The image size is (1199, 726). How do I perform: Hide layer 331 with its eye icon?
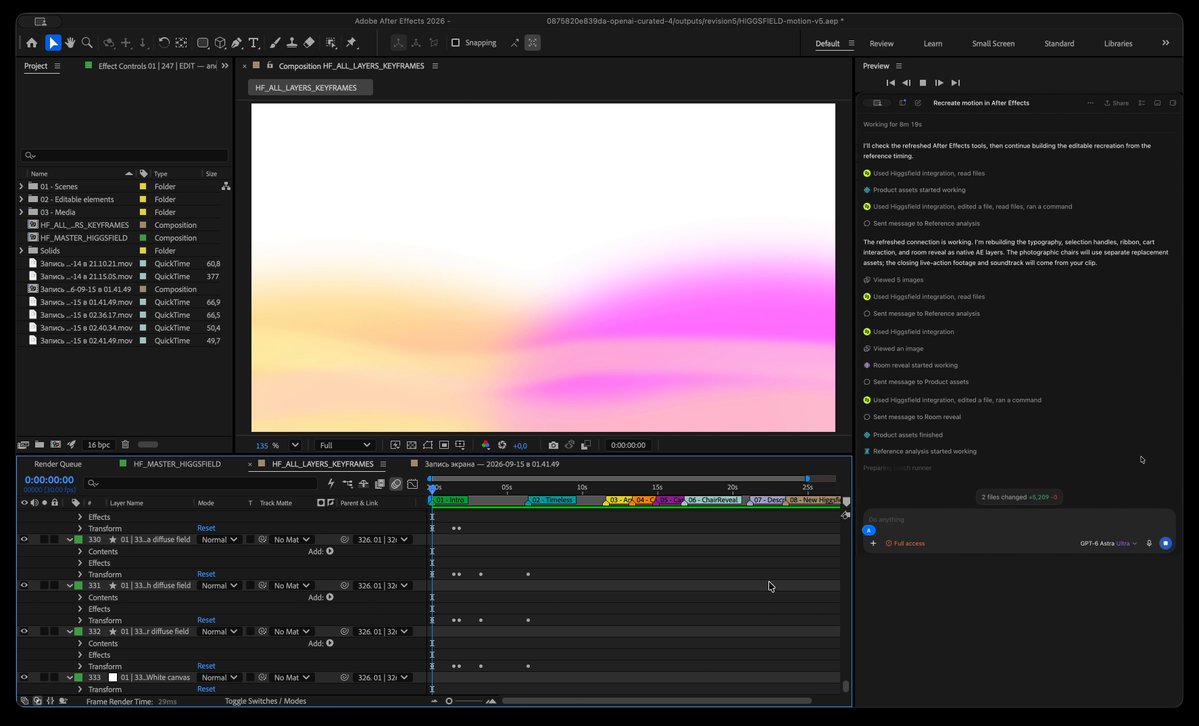pos(24,585)
